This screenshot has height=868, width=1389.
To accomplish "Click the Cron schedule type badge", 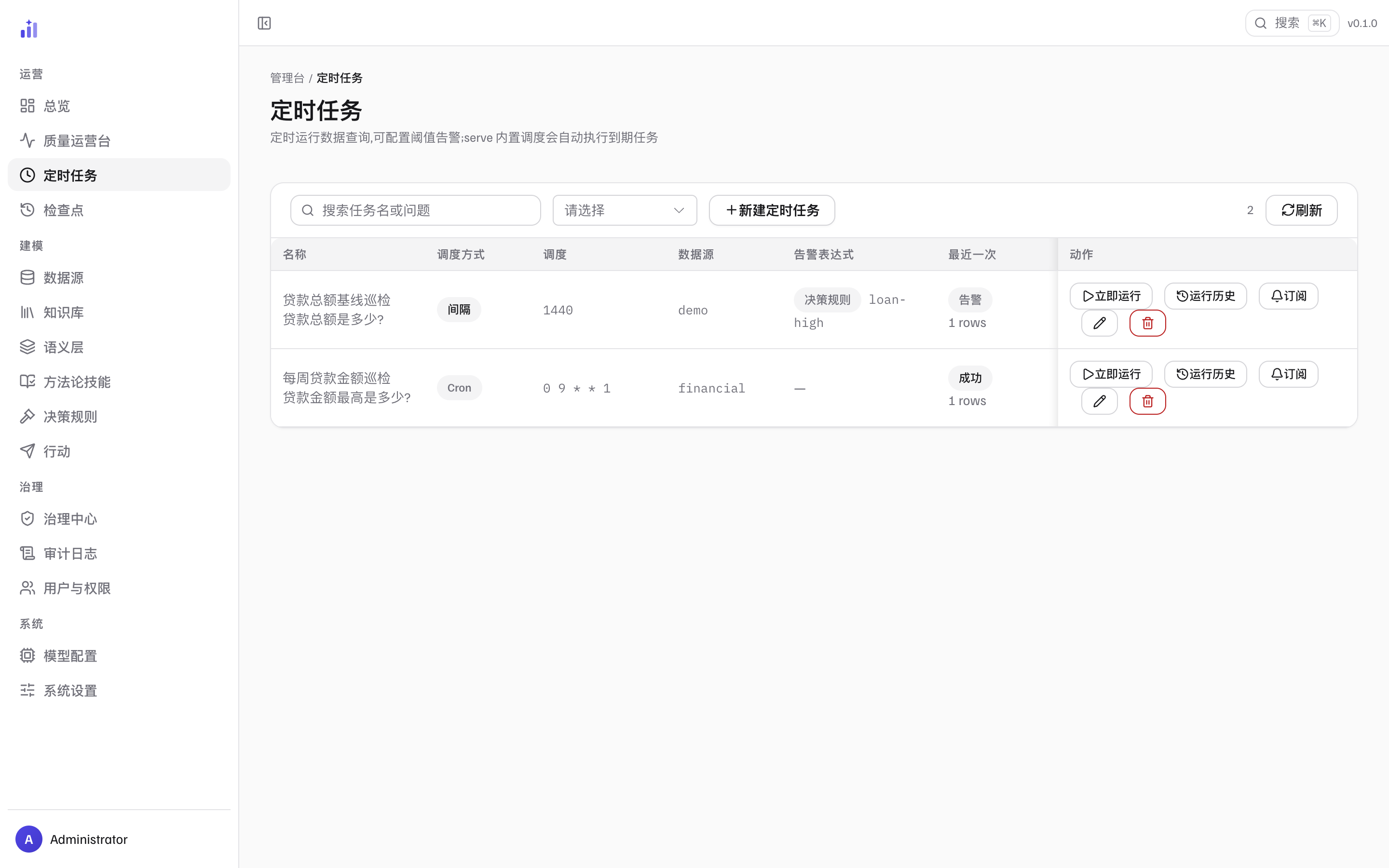I will pyautogui.click(x=459, y=388).
